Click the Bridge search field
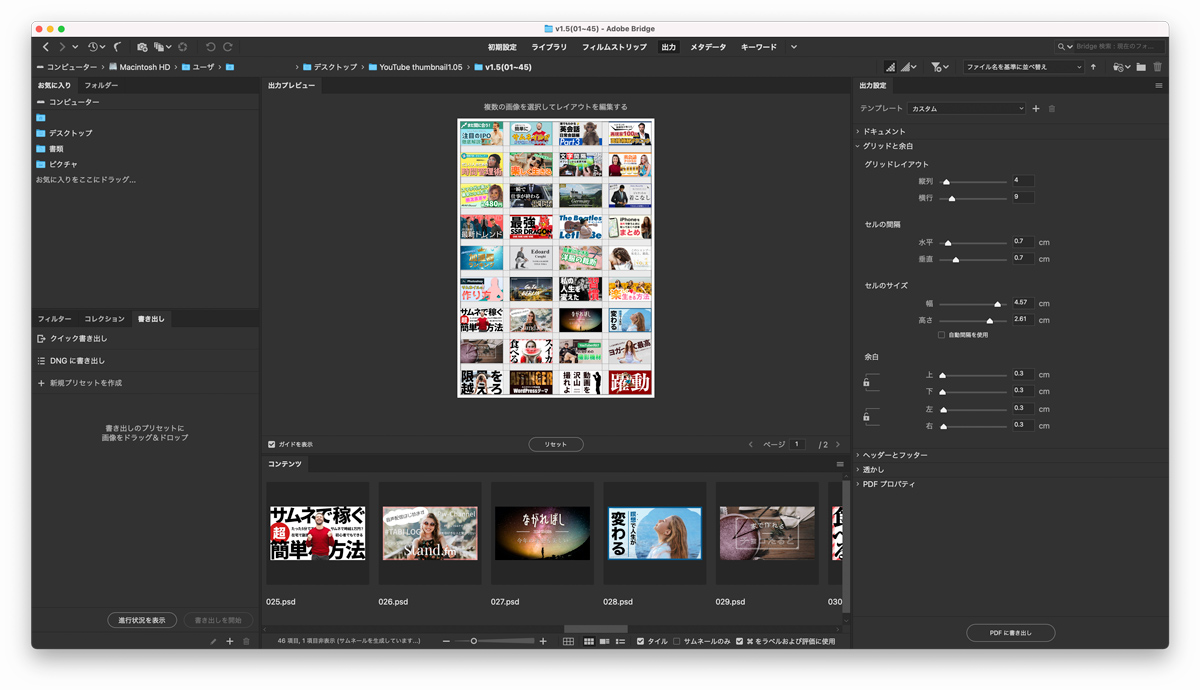 coord(1118,47)
